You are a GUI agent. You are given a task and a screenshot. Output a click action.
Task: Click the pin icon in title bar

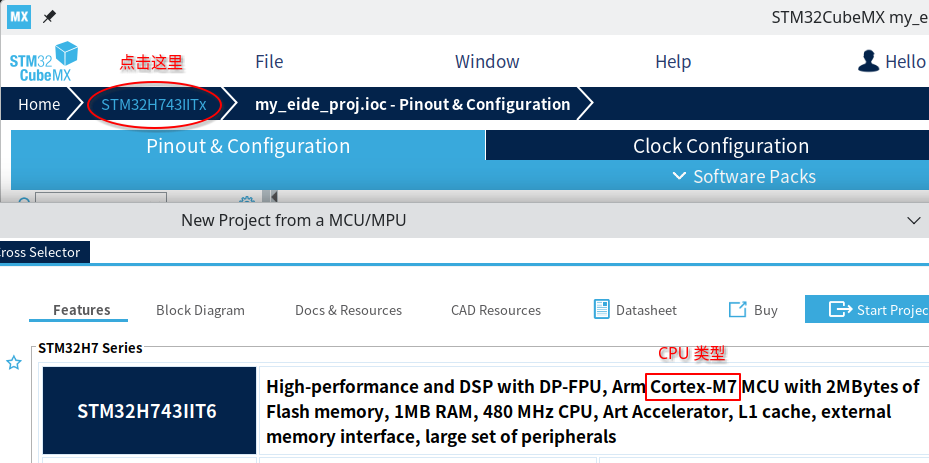pos(49,17)
